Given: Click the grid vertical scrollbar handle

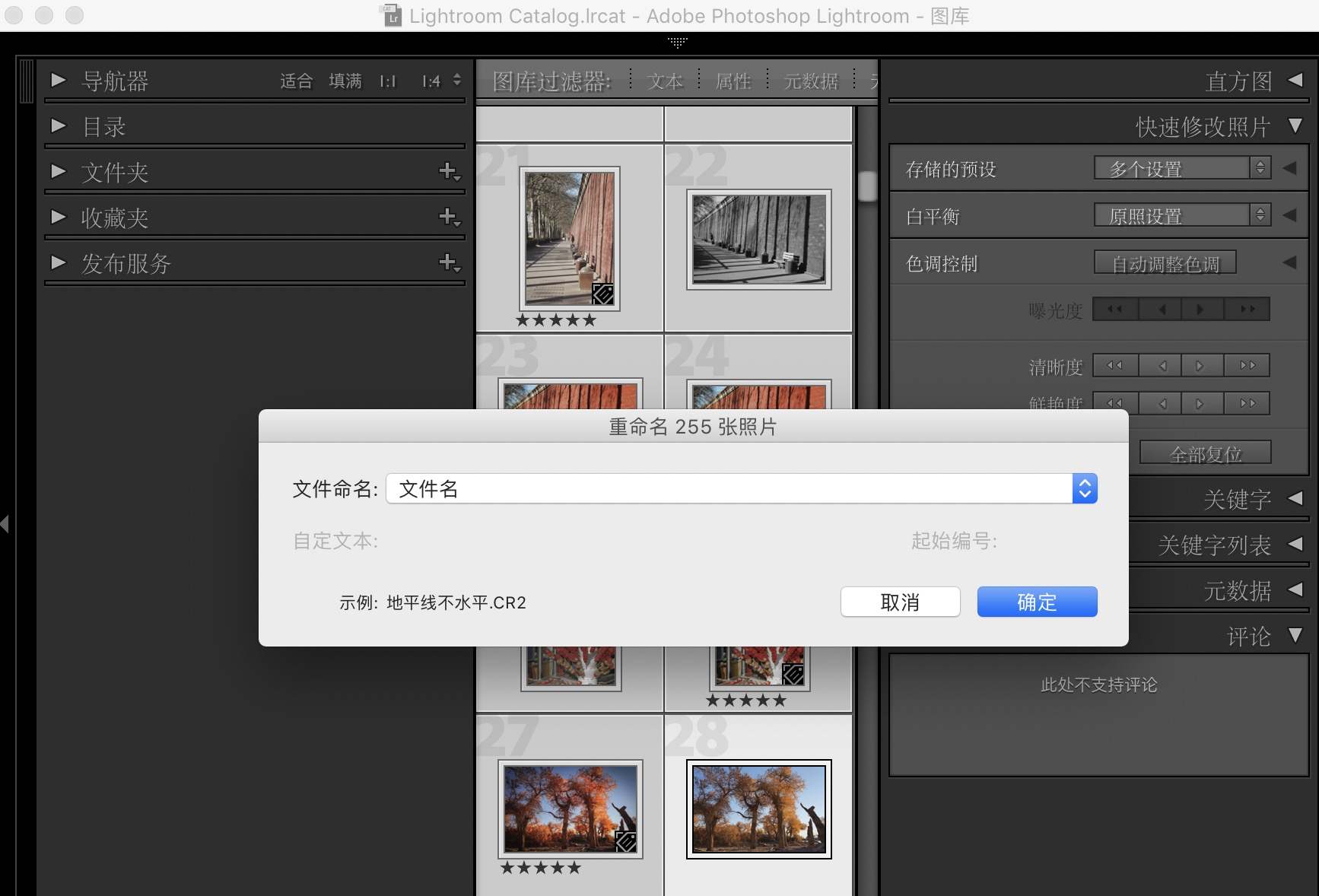Looking at the screenshot, I should pyautogui.click(x=867, y=186).
